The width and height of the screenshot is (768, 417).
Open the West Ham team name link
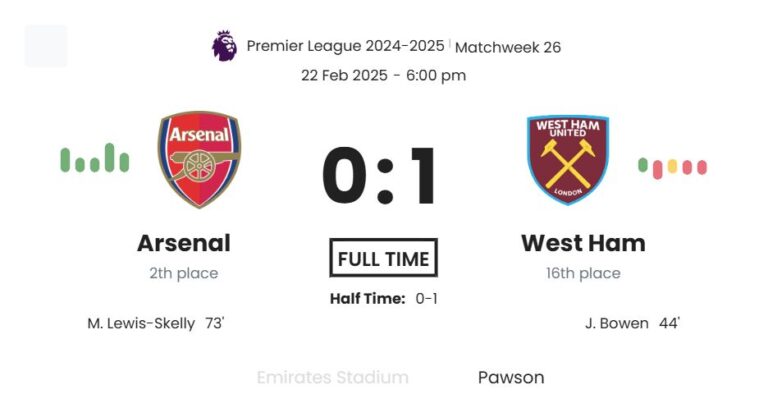coord(583,243)
